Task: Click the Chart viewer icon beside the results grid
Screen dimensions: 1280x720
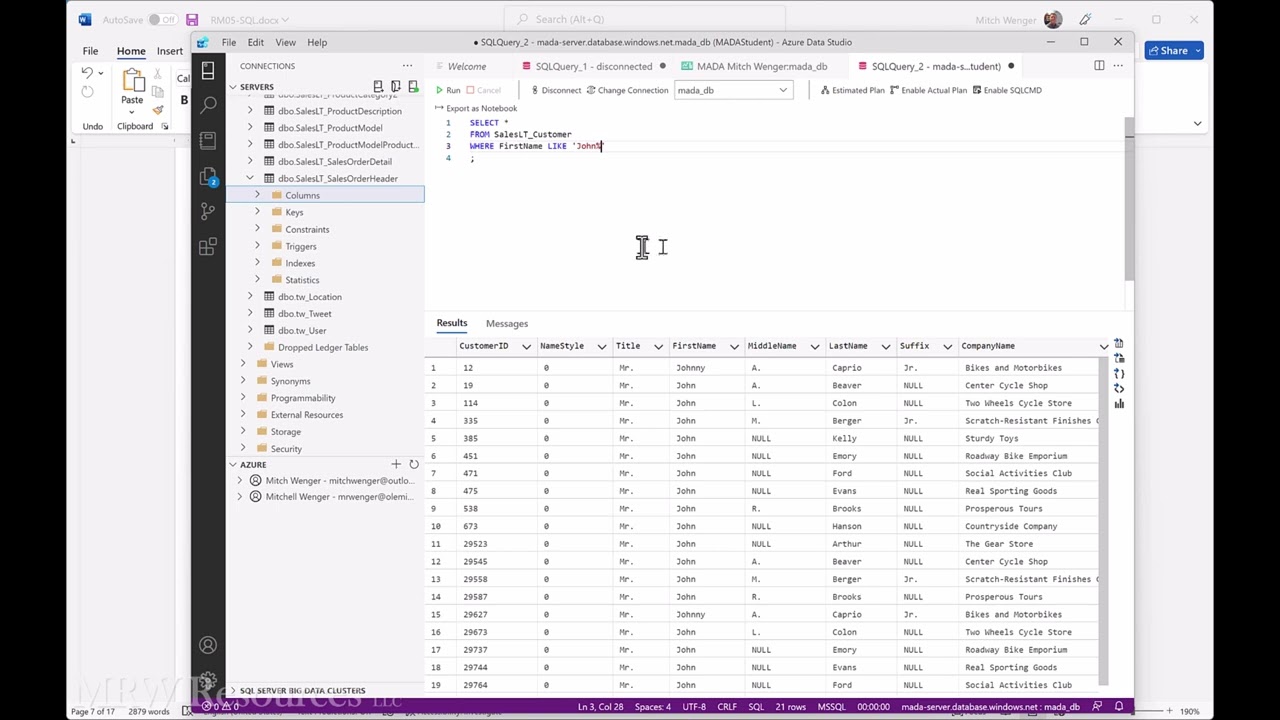Action: click(x=1119, y=404)
